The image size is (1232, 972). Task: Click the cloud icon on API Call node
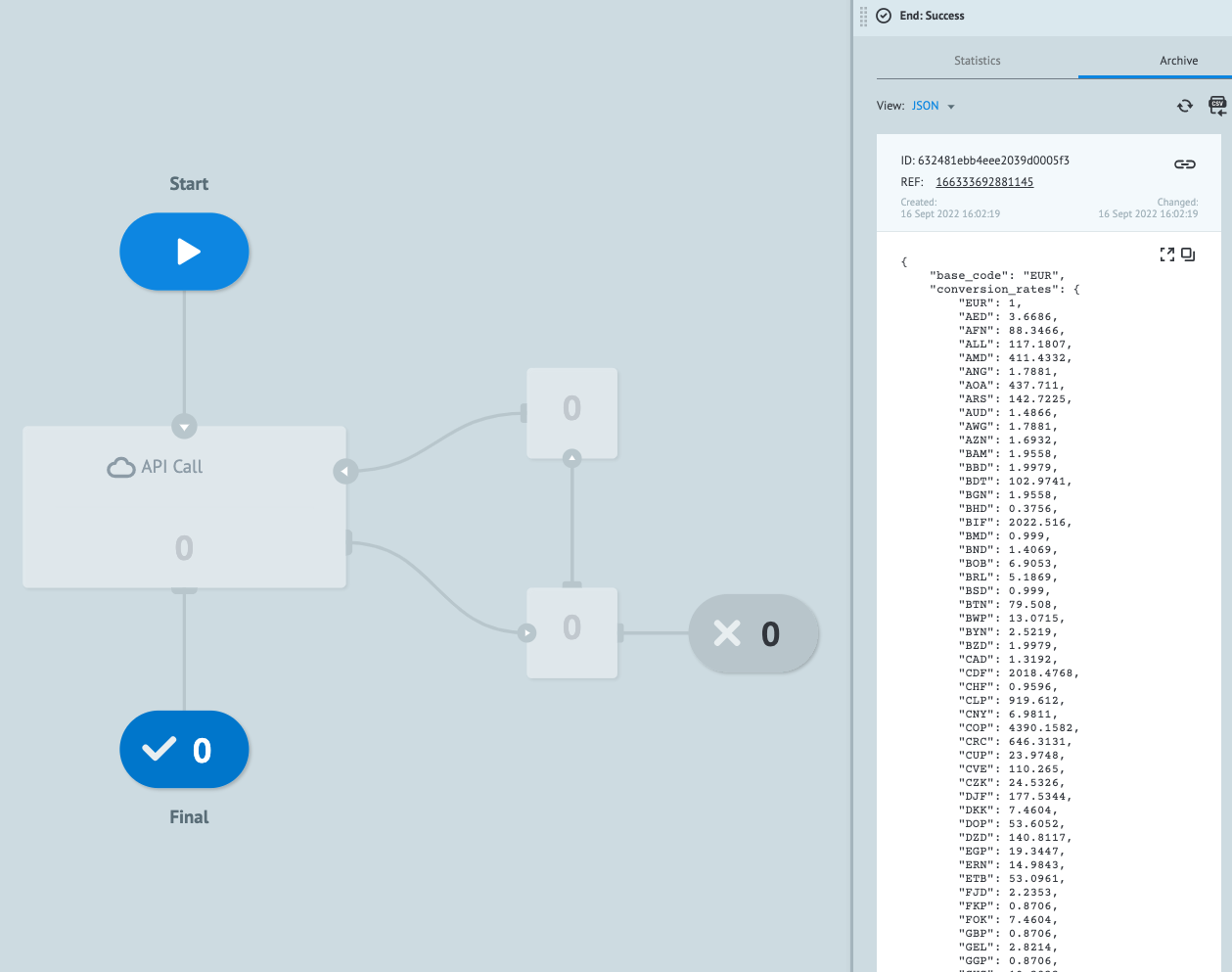tap(120, 467)
